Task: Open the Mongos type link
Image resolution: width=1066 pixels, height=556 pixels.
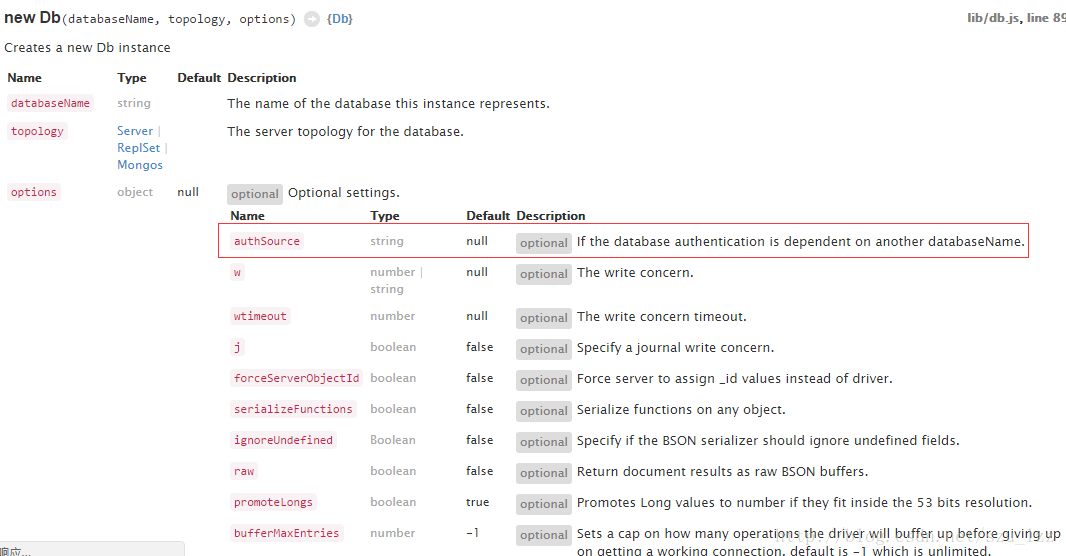Action: 139,164
